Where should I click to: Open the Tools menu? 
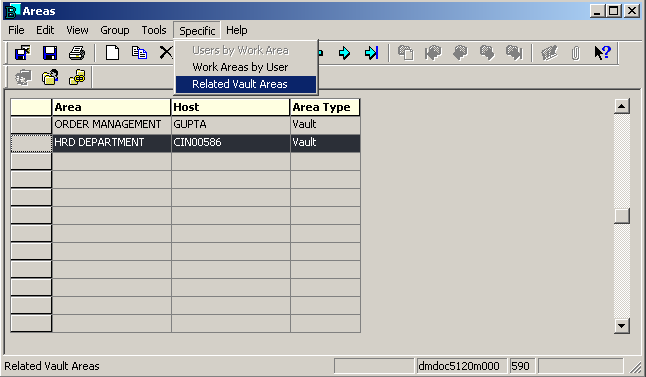[154, 30]
